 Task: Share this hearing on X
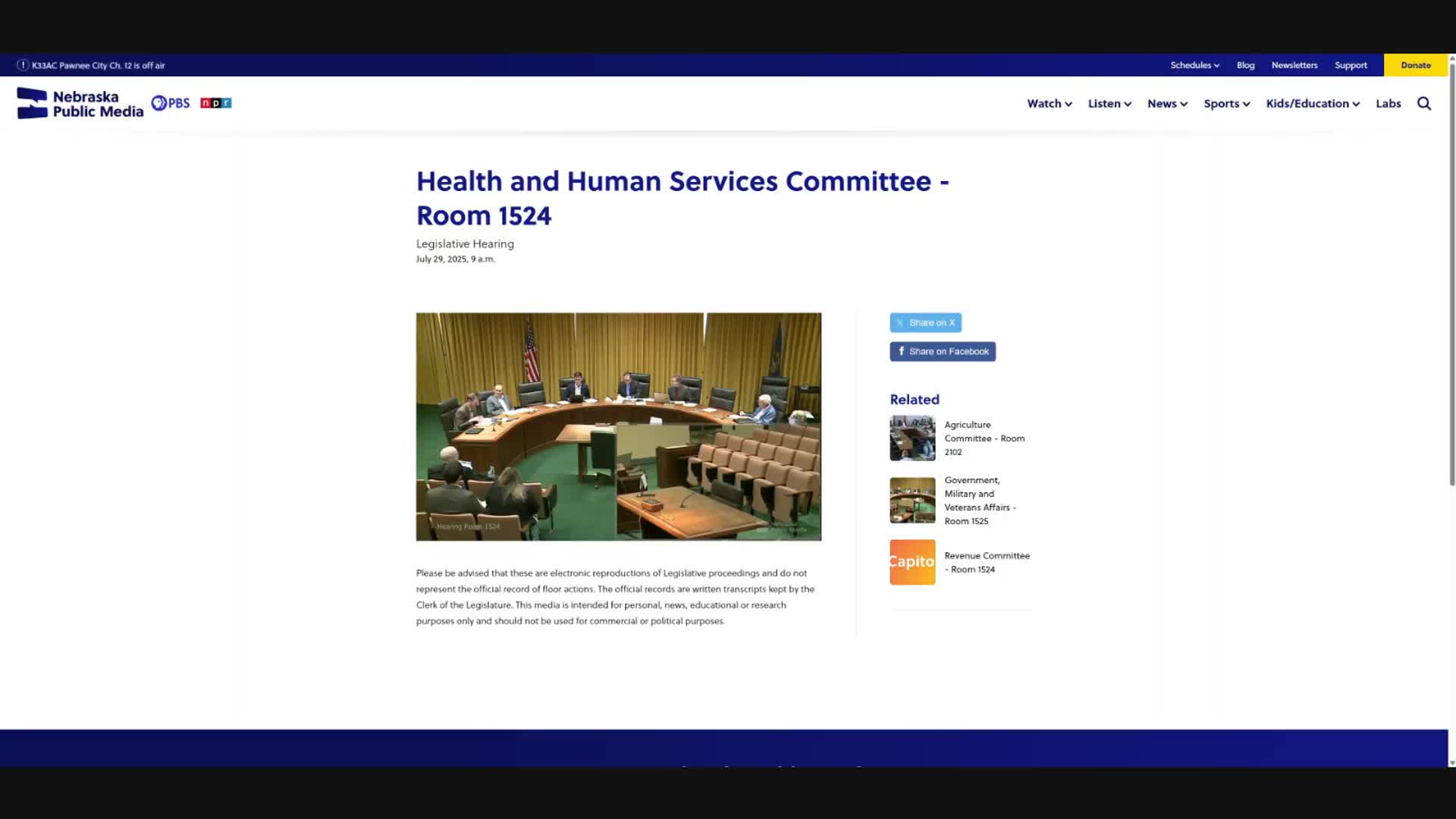tap(925, 323)
